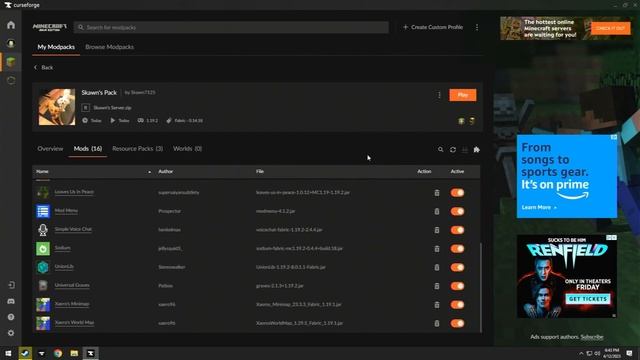Select the Mods (16) tab
The width and height of the screenshot is (640, 360).
tap(88, 149)
